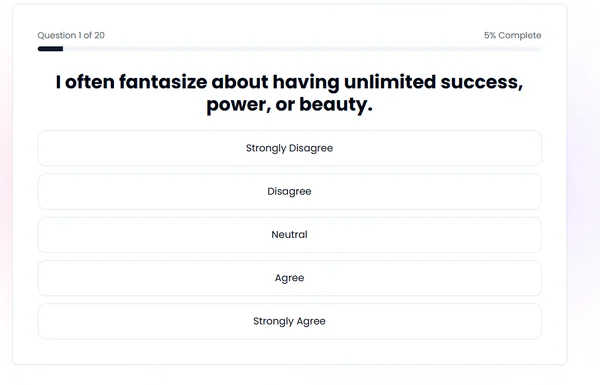Select the Agree answer option
Image resolution: width=600 pixels, height=385 pixels.
point(289,278)
